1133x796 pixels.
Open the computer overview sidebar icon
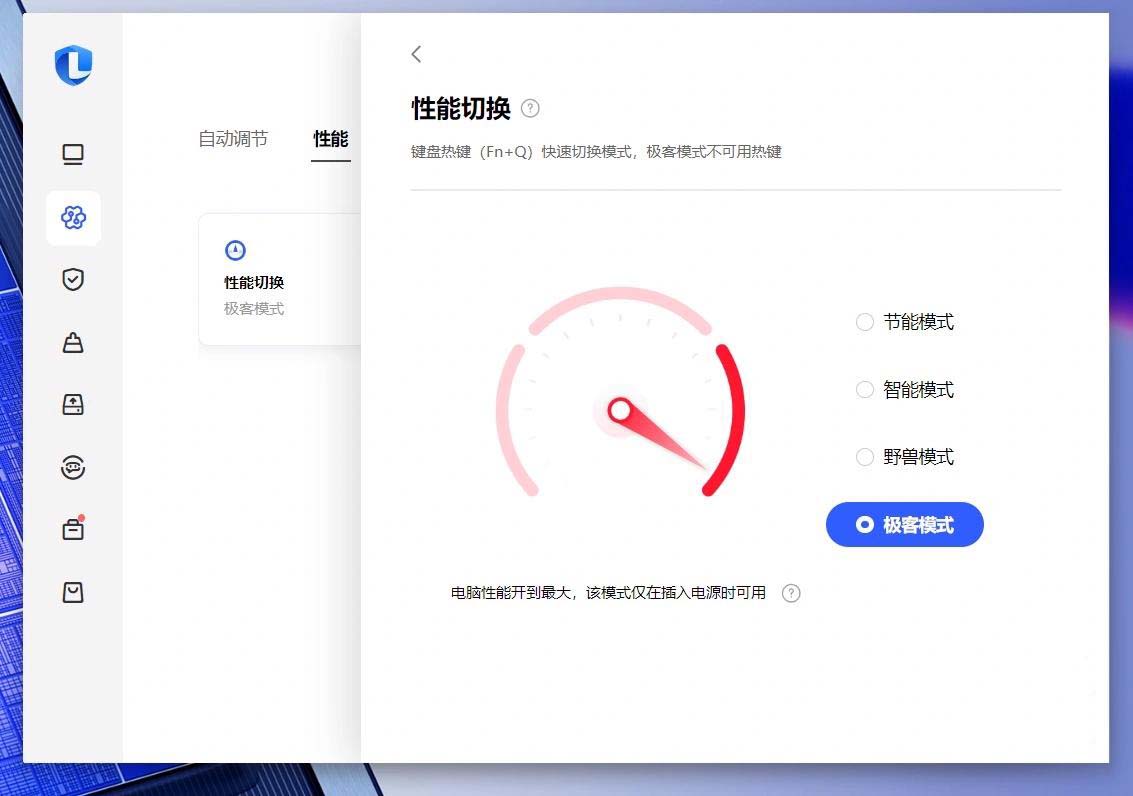[73, 155]
